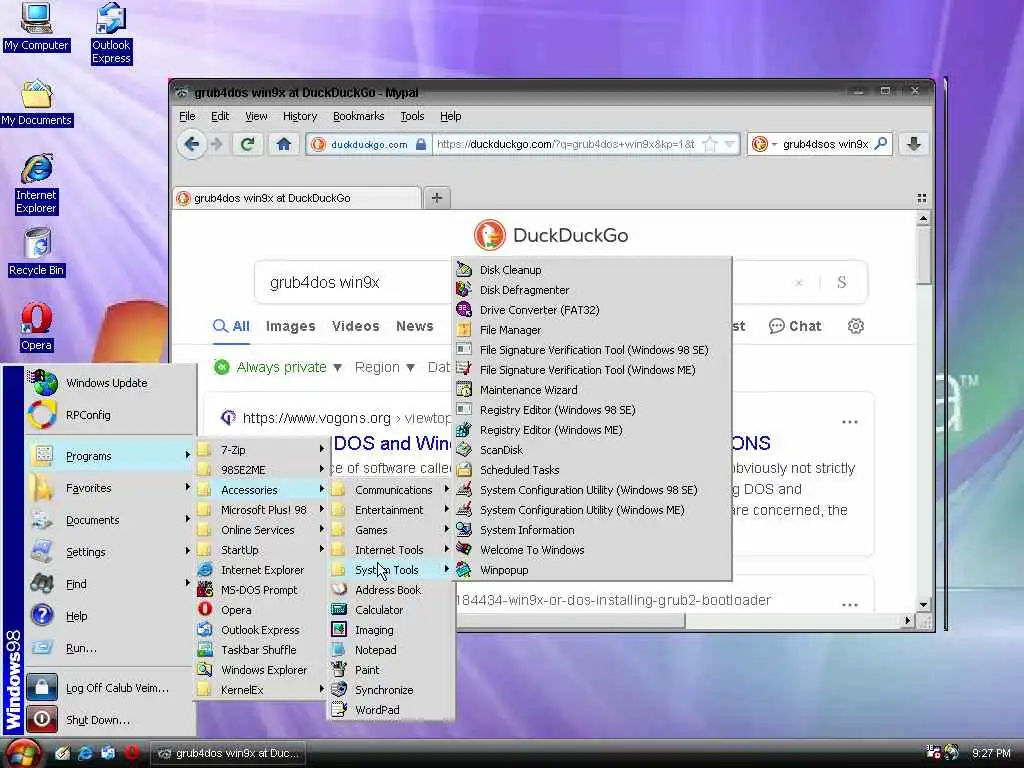Expand the Games submenu
The height and width of the screenshot is (768, 1024).
(x=390, y=530)
